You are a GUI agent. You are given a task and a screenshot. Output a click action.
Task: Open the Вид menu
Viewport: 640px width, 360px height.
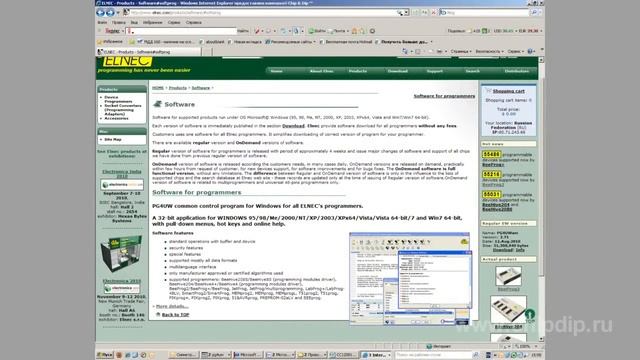[134, 22]
